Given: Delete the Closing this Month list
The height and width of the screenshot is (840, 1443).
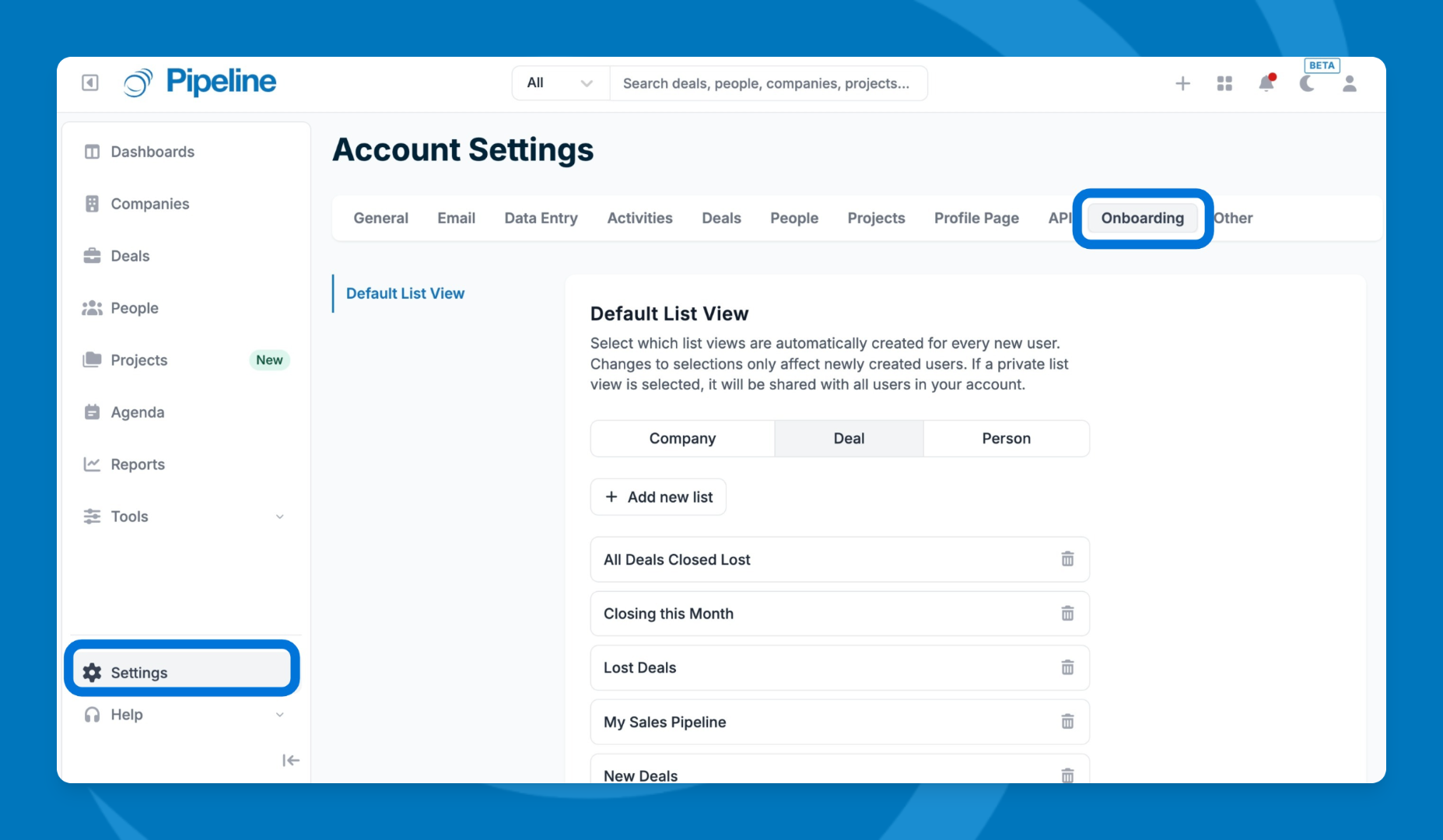Looking at the screenshot, I should tap(1067, 614).
